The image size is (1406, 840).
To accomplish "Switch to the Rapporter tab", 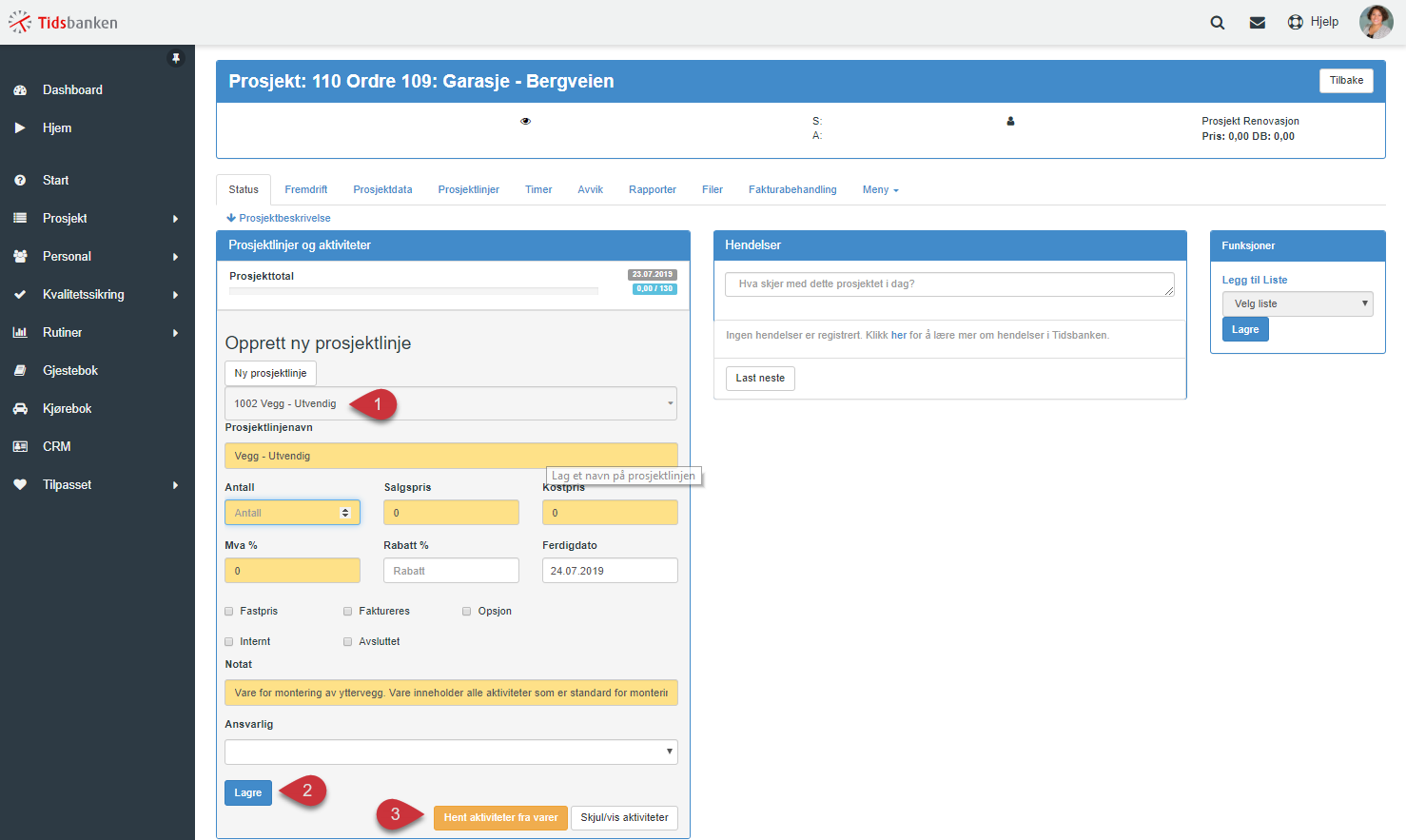I will pos(653,189).
